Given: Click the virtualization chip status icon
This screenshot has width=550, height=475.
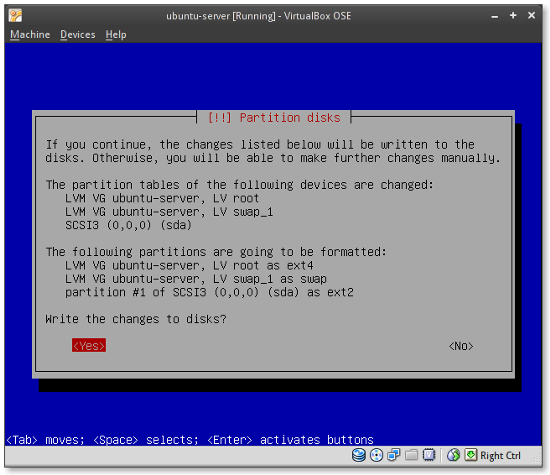Looking at the screenshot, I should click(429, 455).
